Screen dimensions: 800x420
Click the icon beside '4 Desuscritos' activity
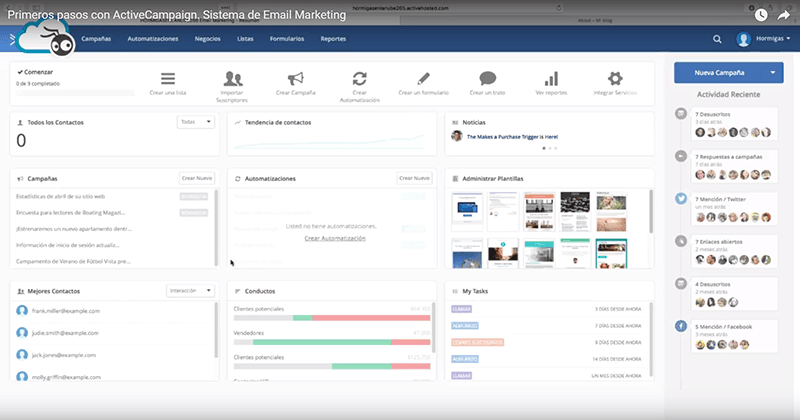681,283
